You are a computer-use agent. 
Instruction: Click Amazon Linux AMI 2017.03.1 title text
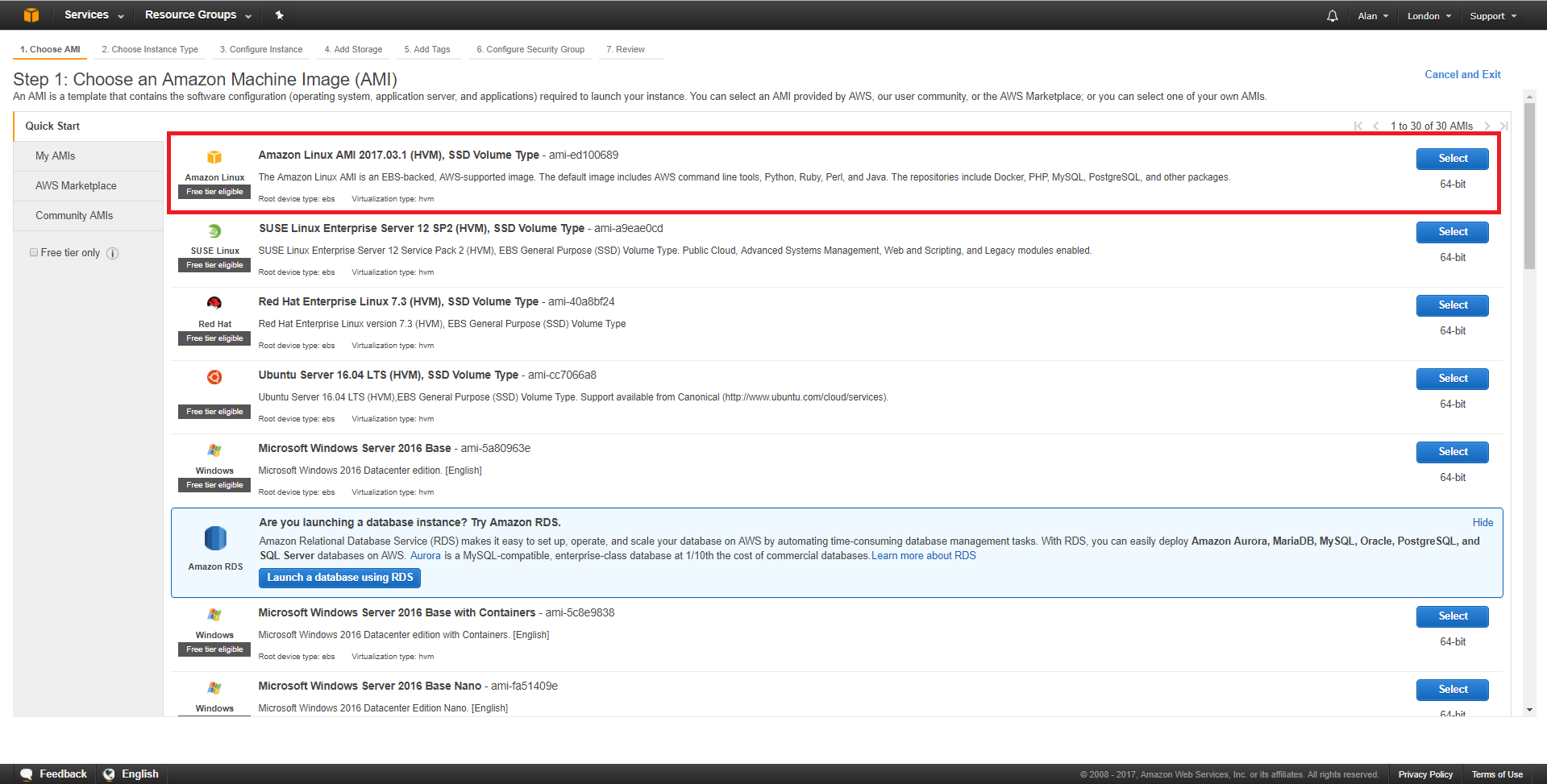tap(398, 155)
